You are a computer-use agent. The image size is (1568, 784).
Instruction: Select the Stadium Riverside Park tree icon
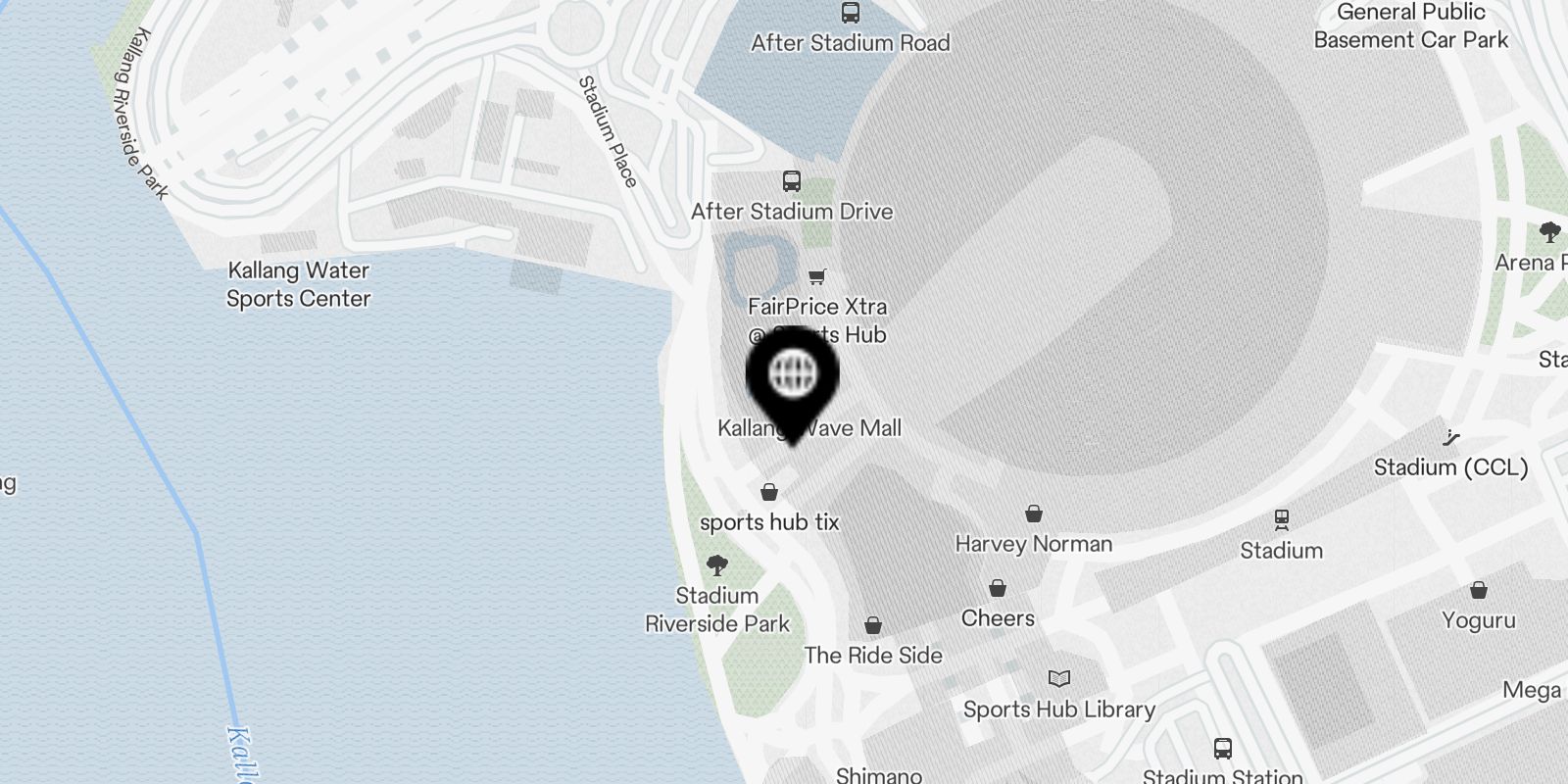717,564
